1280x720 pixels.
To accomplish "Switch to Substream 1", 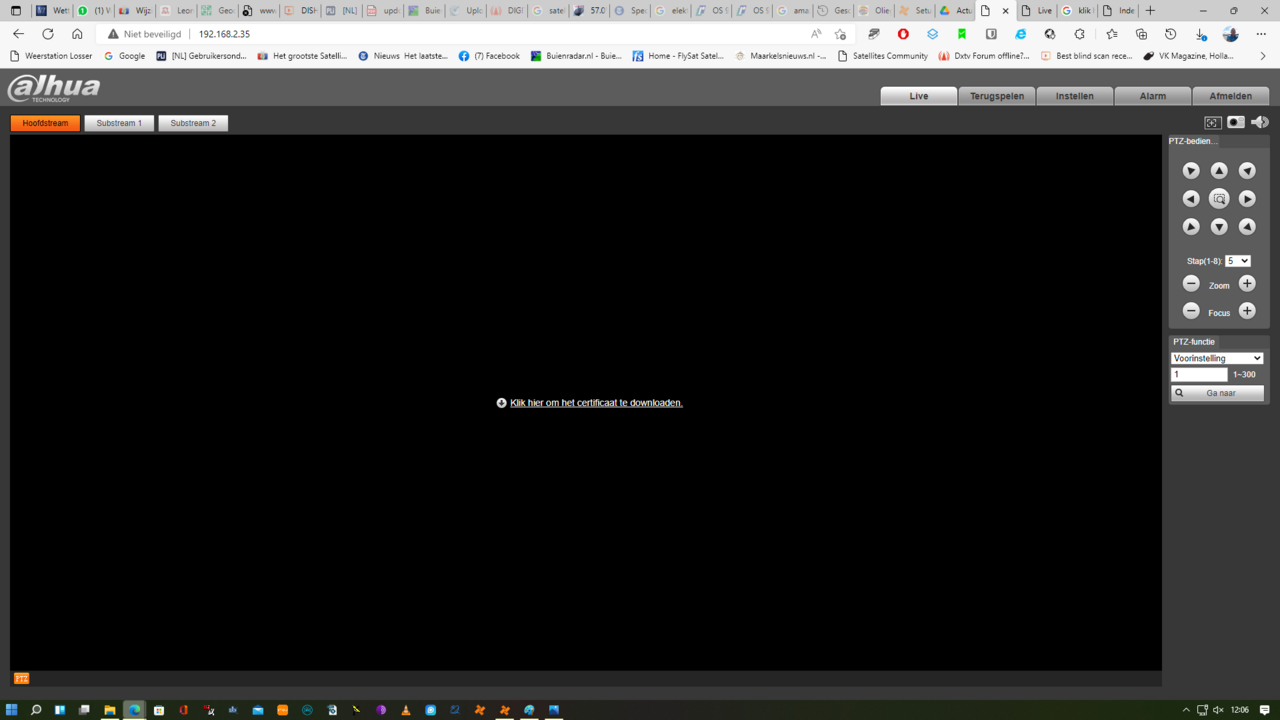I will pos(119,123).
